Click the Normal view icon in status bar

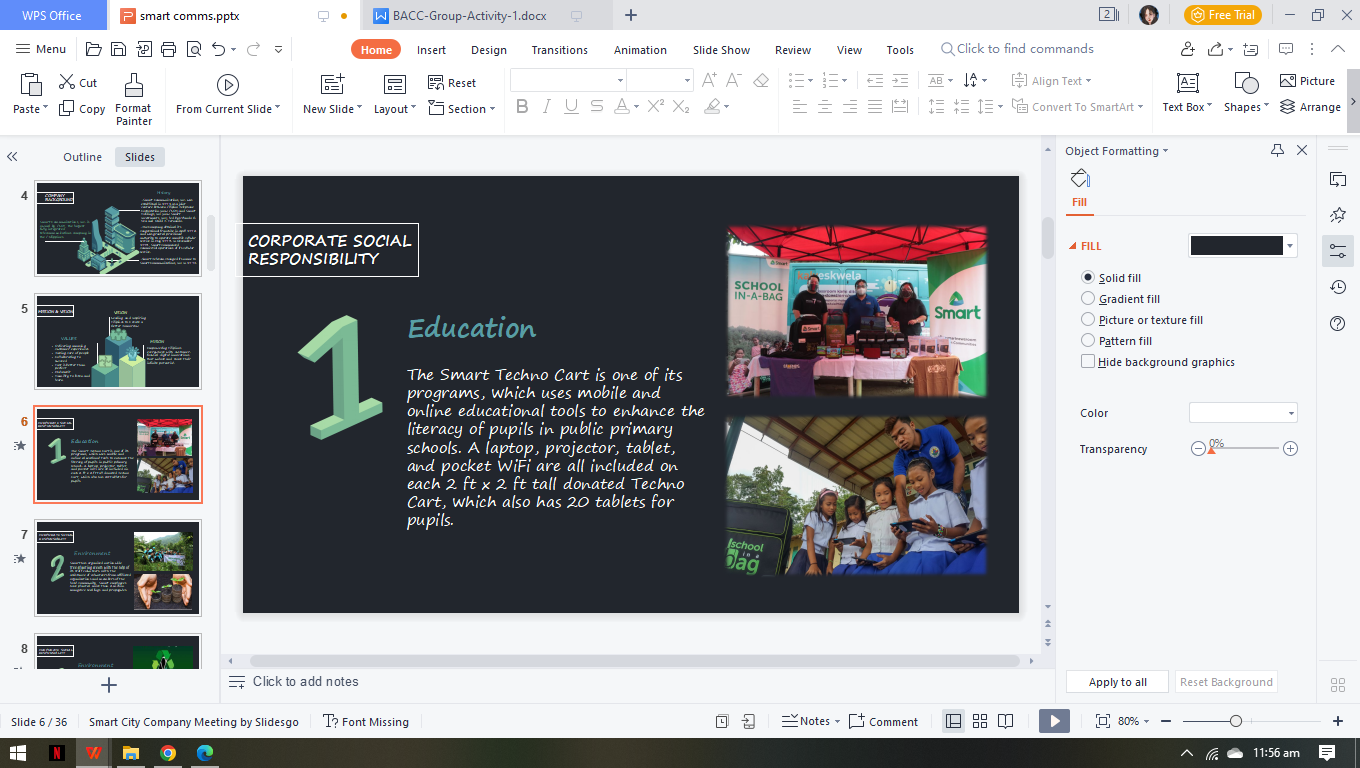[x=954, y=721]
